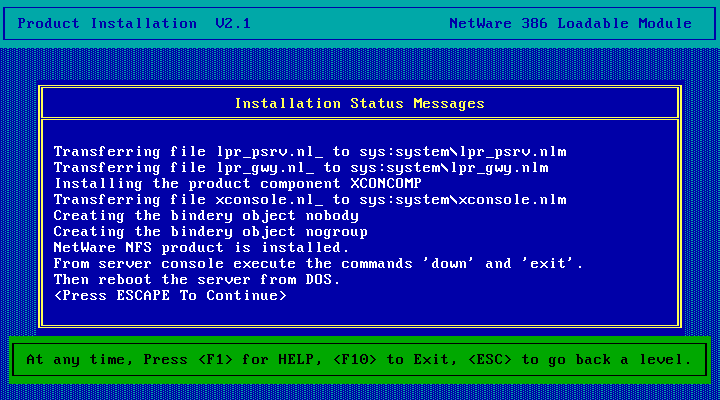Click the 'Installation Status Messages' title

tap(360, 103)
